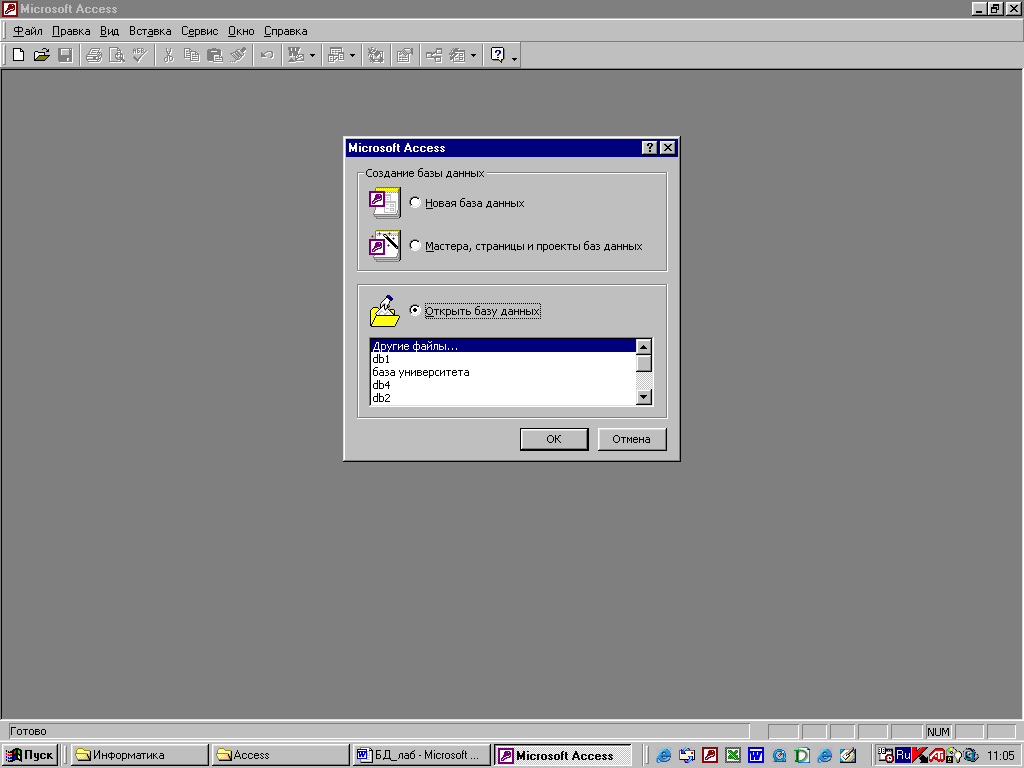
Task: Click the New Object toolbar icon
Action: (457, 56)
